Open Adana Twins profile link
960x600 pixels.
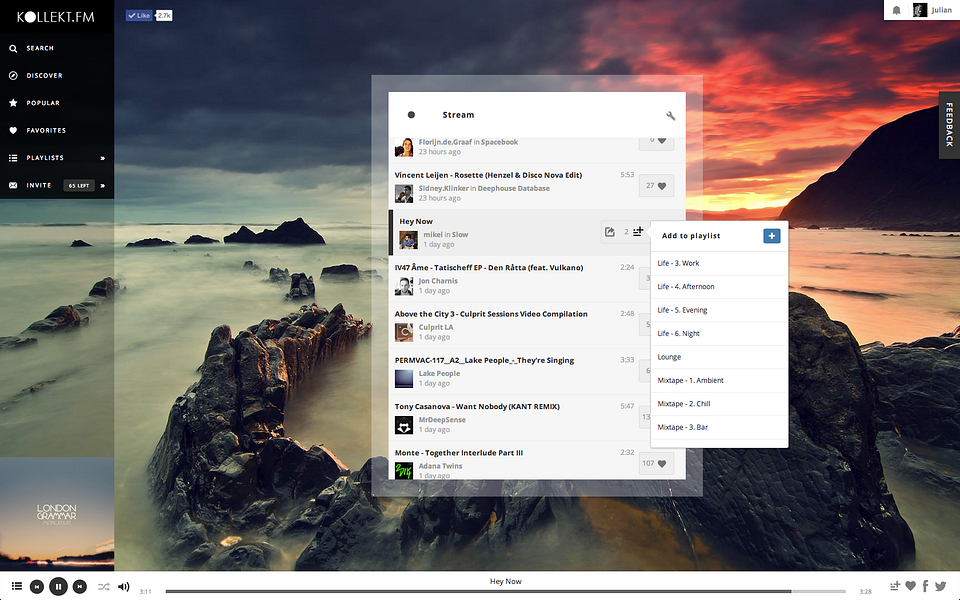440,466
